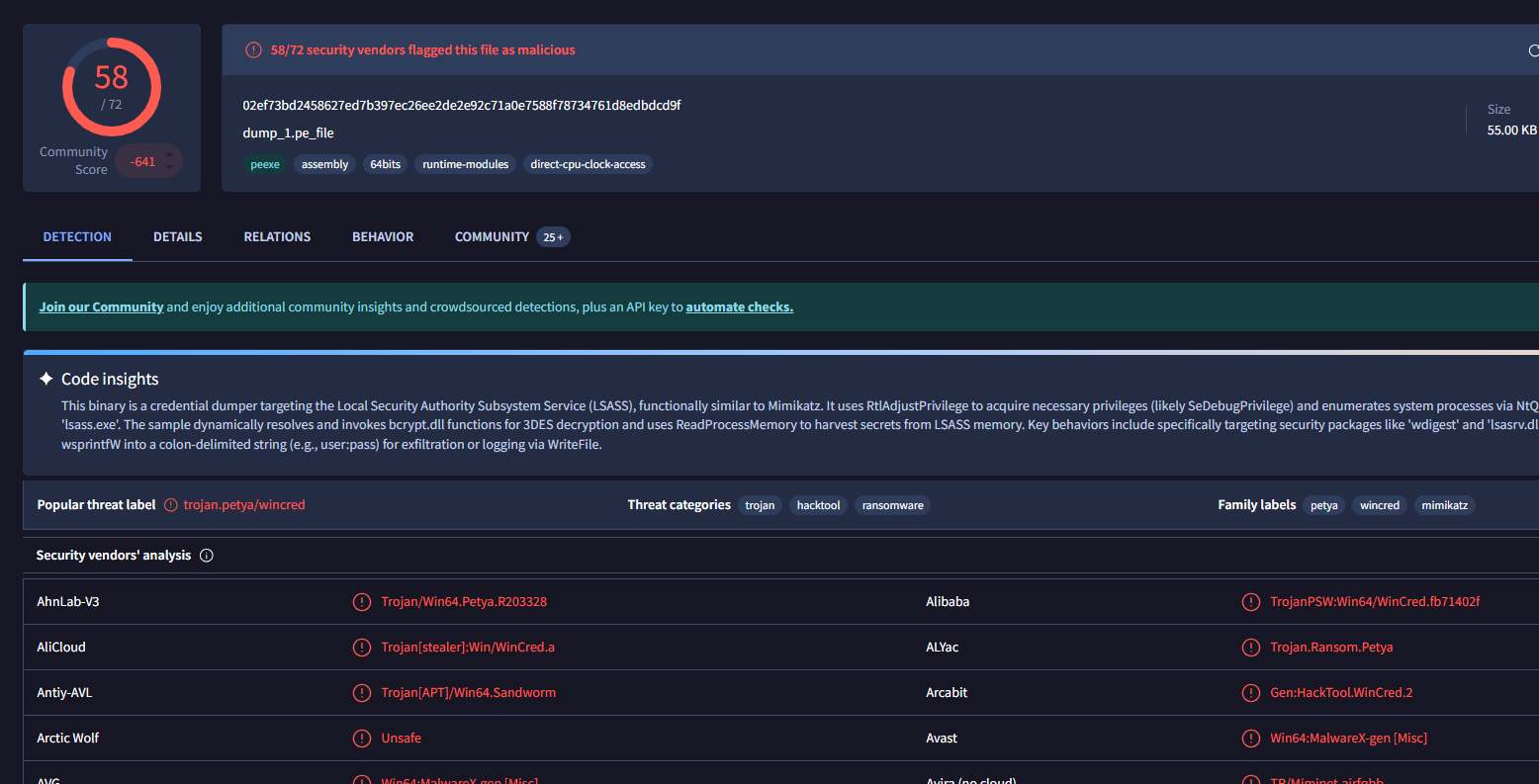1539x784 pixels.
Task: Click the Alibaba detection warning icon
Action: (x=1251, y=602)
